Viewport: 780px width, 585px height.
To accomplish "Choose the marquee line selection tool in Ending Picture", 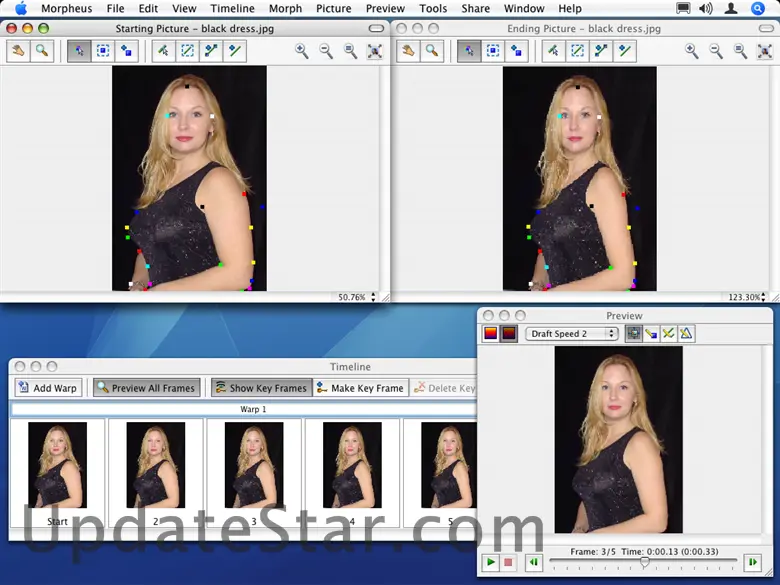I will coord(577,51).
